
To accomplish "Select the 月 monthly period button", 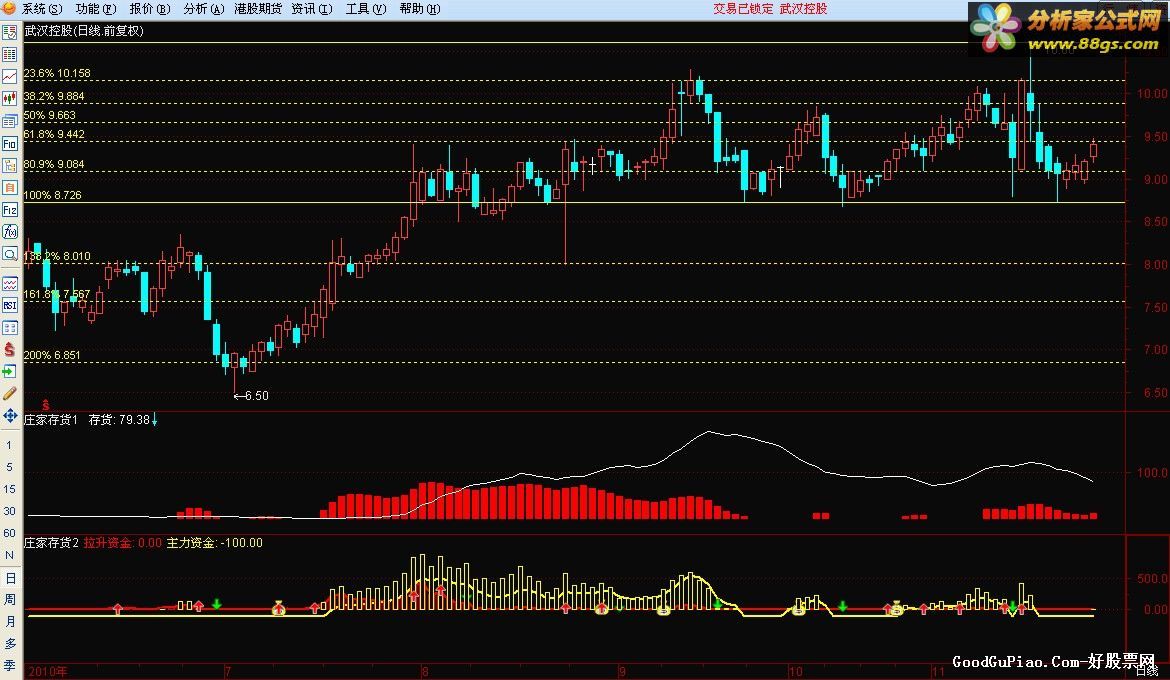I will (10, 622).
